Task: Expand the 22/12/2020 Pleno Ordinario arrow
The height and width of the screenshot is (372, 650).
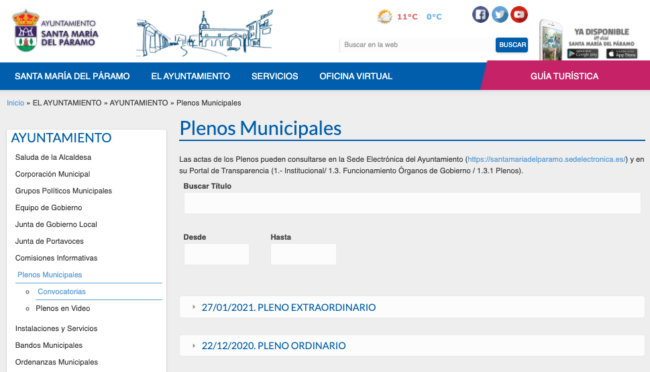Action: click(194, 345)
